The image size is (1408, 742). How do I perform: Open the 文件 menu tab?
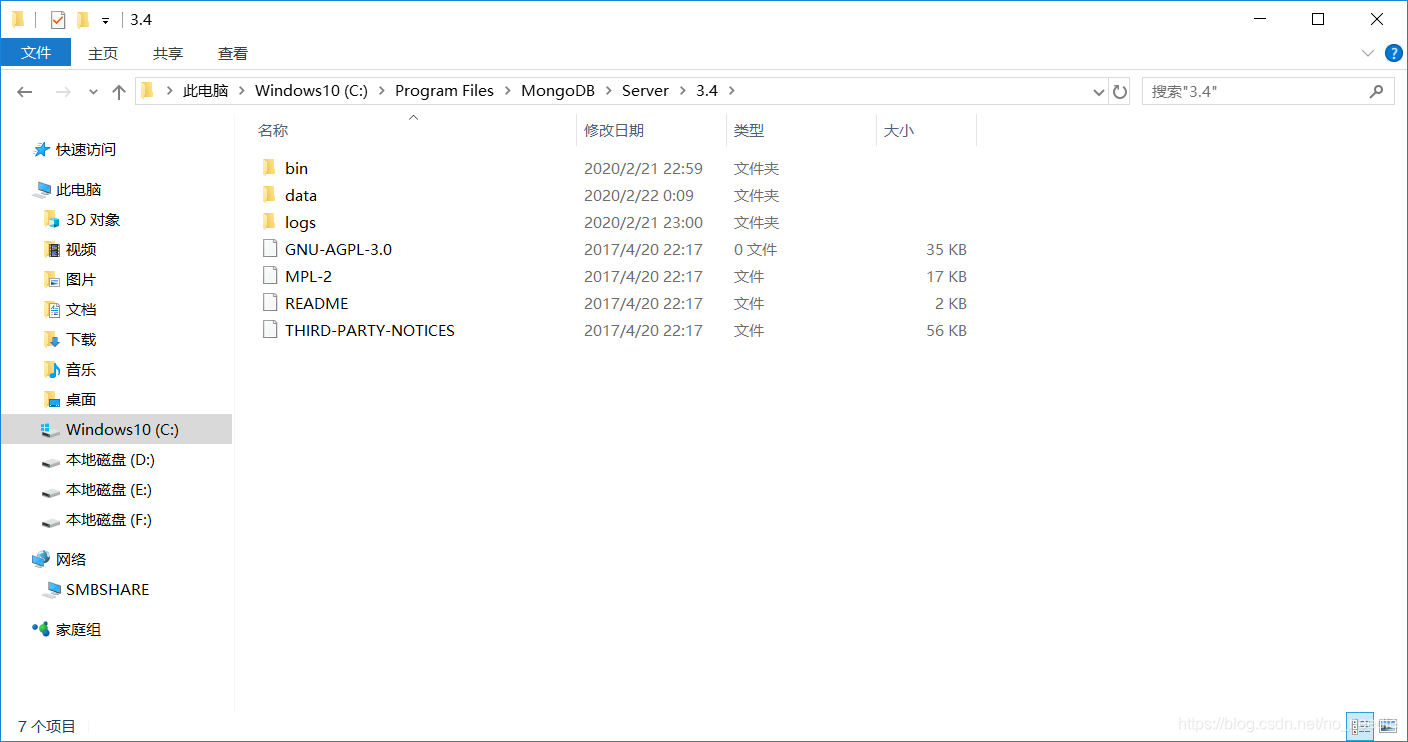[36, 53]
